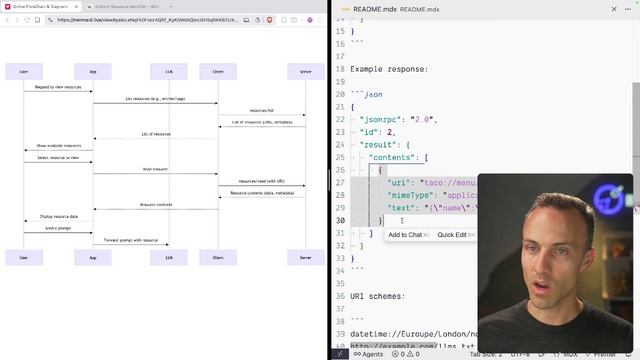
Task: Bookmark the current page
Action: point(37,20)
